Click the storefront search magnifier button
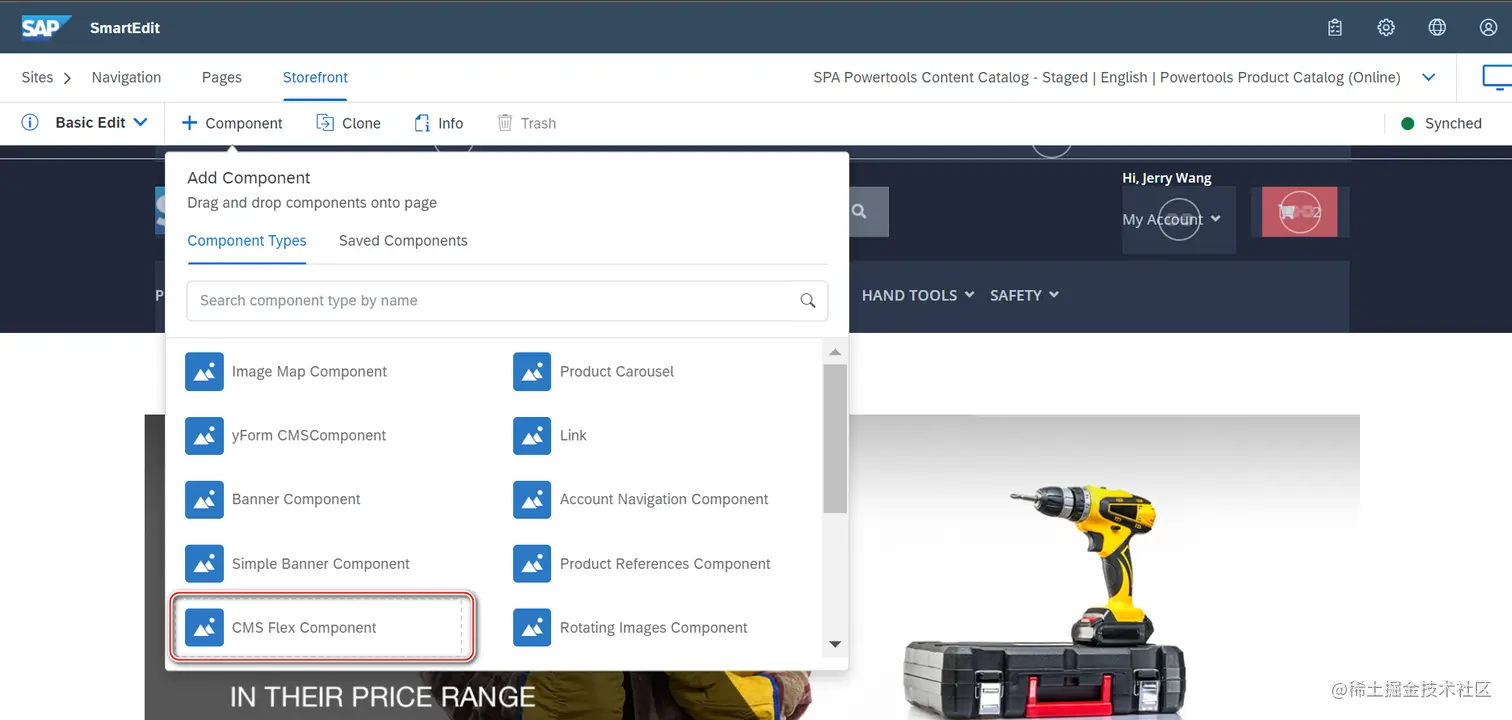This screenshot has height=720, width=1512. 859,212
